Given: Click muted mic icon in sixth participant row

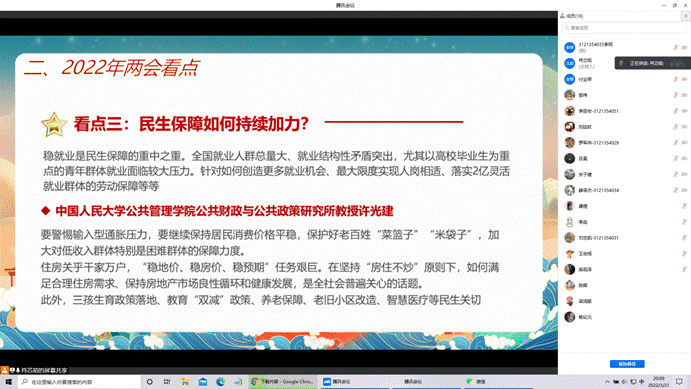Looking at the screenshot, I should [x=676, y=127].
